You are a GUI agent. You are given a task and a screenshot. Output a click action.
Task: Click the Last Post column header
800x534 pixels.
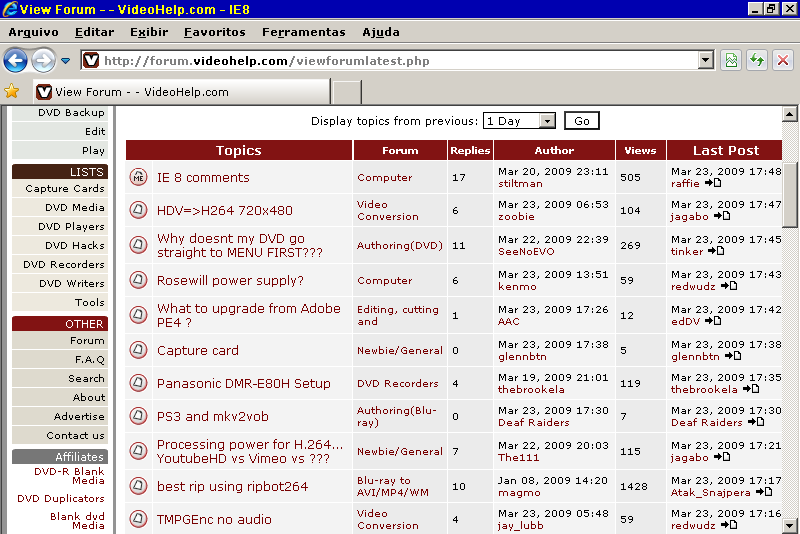[x=725, y=150]
